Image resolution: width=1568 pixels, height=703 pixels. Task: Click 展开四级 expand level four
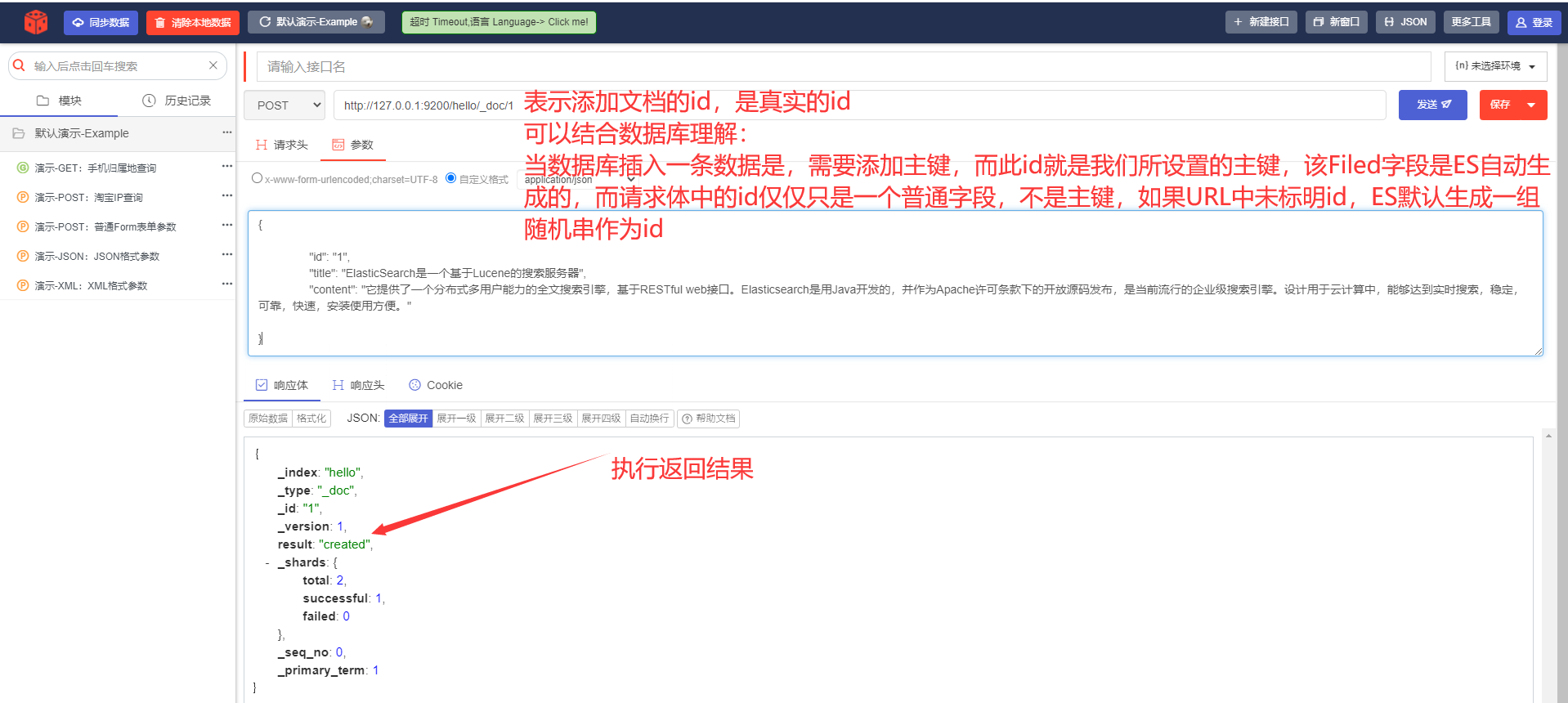pos(601,419)
